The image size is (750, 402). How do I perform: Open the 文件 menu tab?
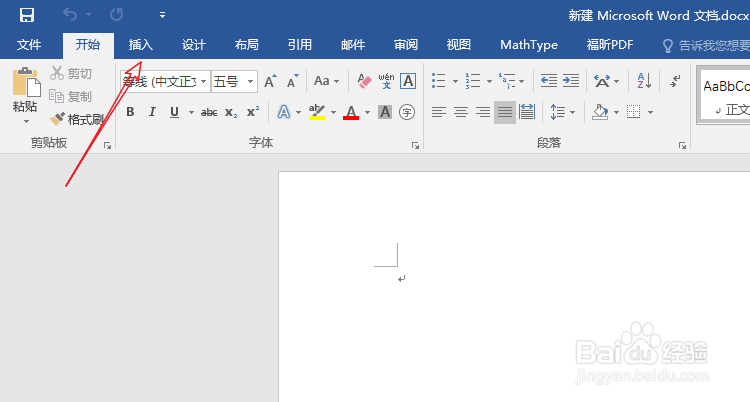[29, 45]
